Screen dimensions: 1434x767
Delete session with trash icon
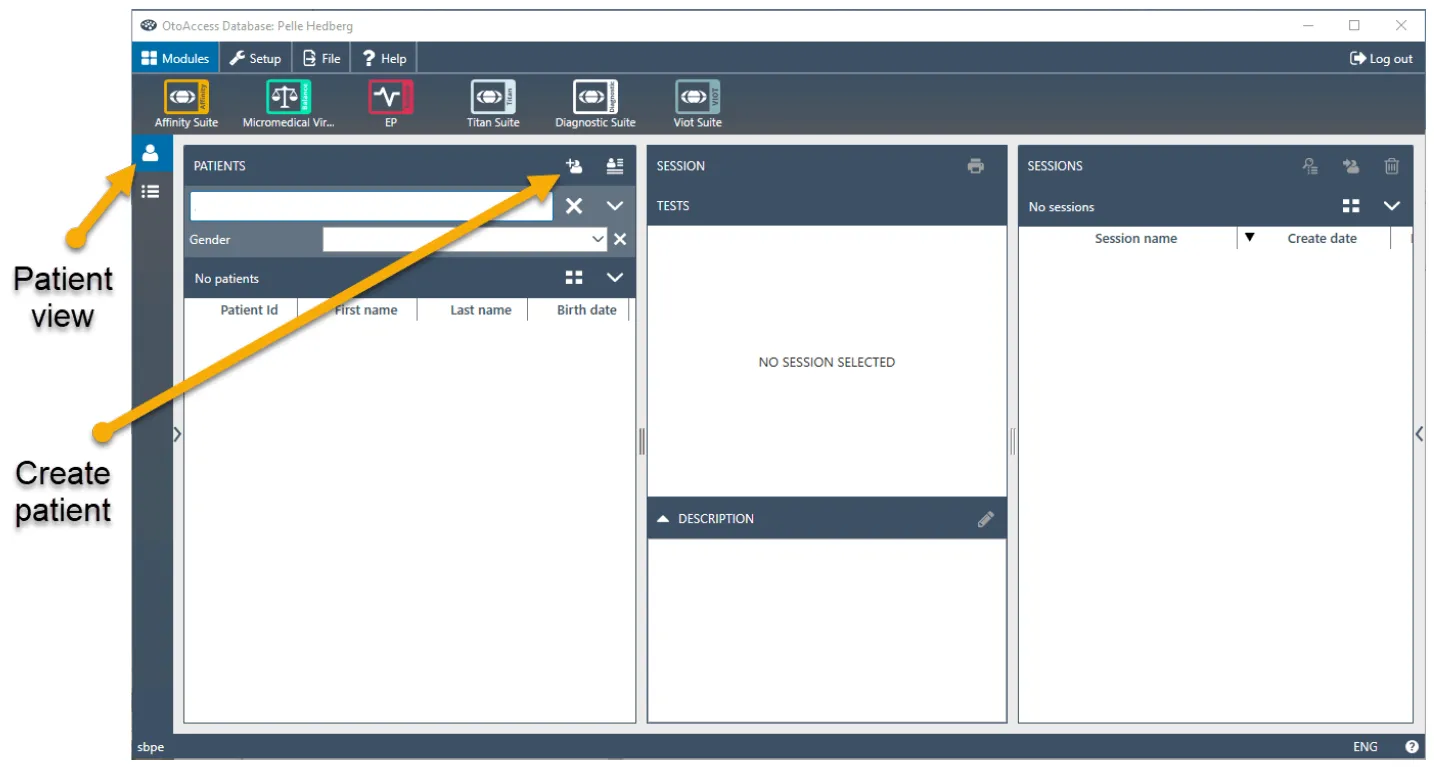click(x=1392, y=166)
